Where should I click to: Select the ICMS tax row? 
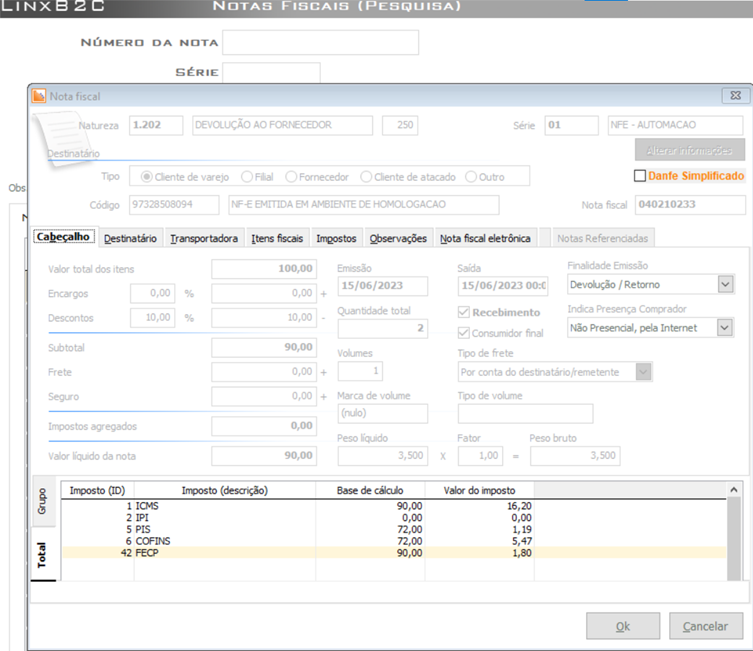(394, 506)
